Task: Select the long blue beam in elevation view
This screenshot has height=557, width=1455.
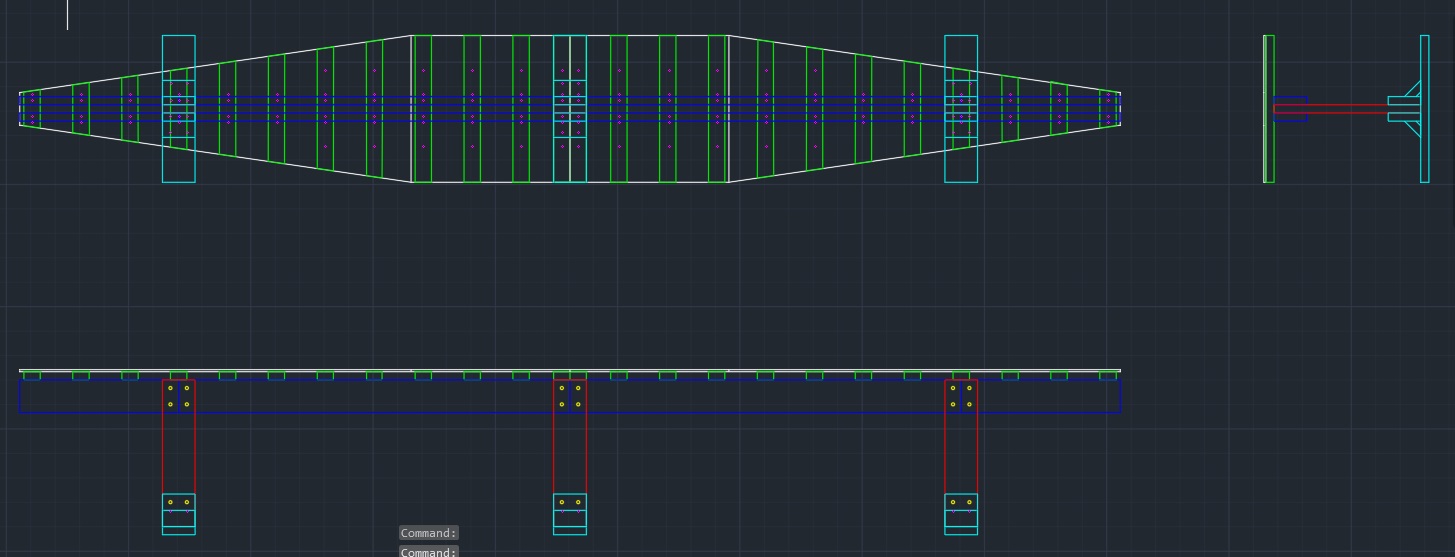Action: [x=570, y=396]
